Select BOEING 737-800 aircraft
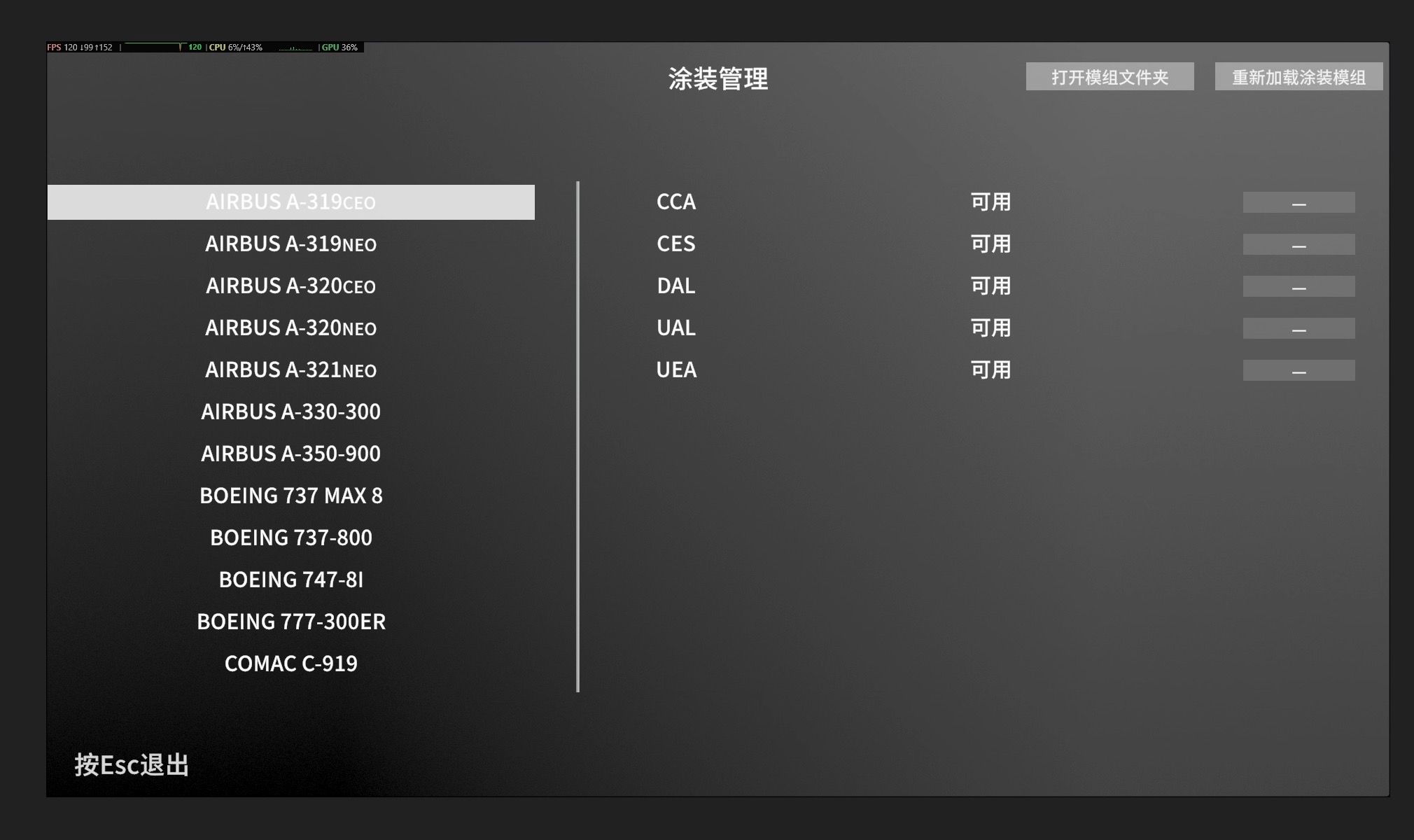The image size is (1414, 840). point(290,538)
